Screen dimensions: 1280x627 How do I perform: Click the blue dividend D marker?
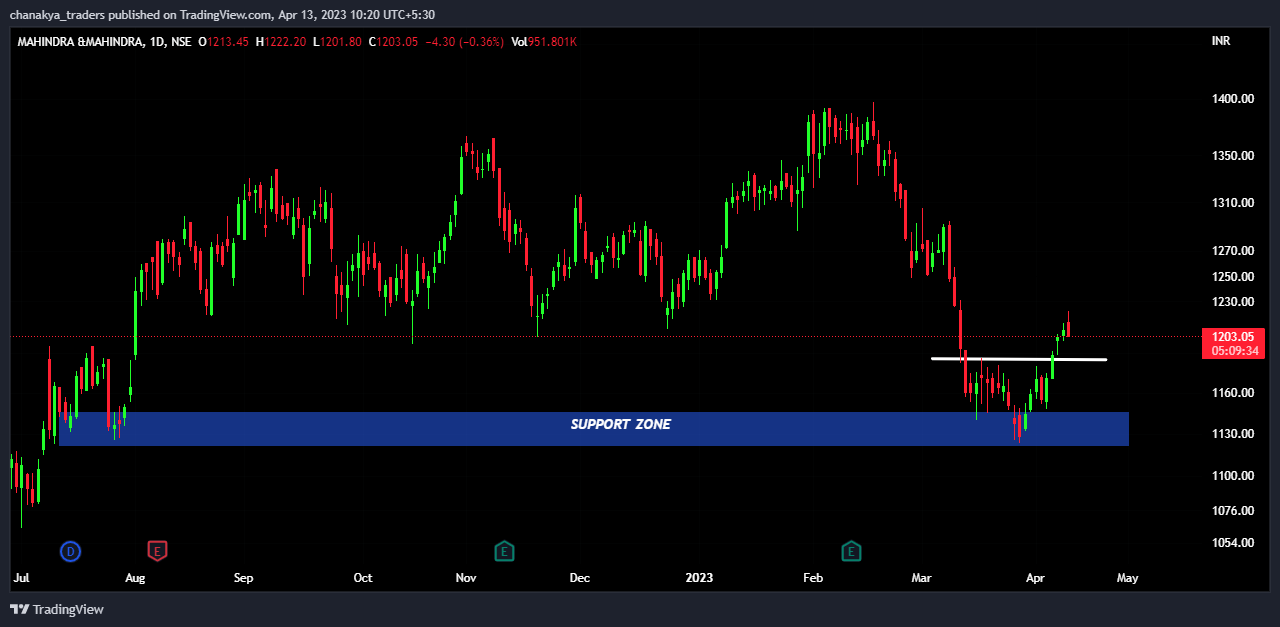pyautogui.click(x=70, y=550)
